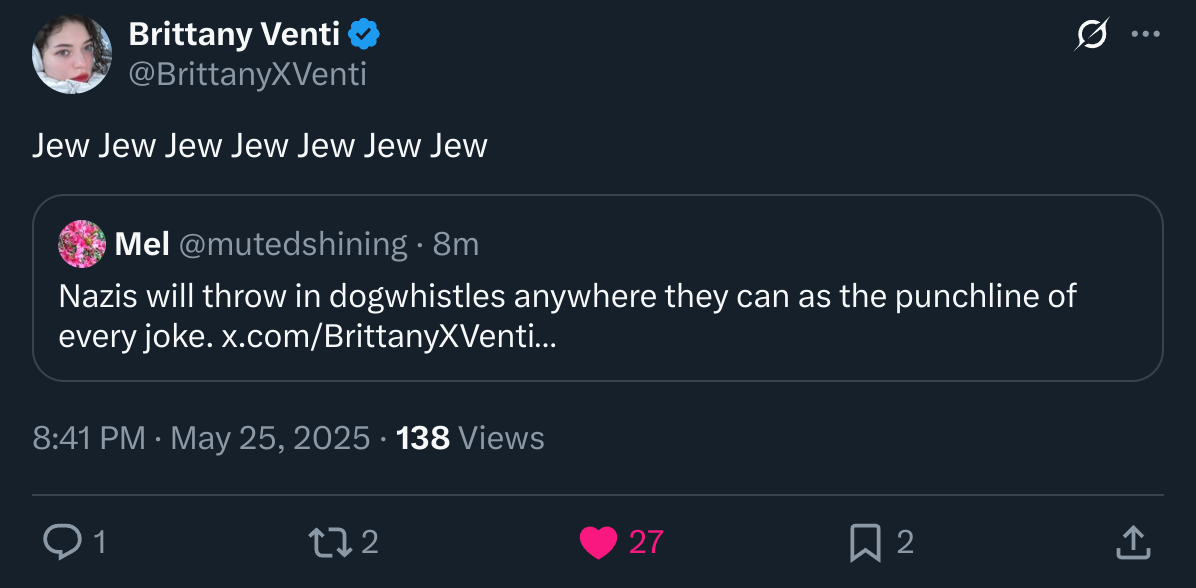Click the repost arrows icon

pyautogui.click(x=330, y=542)
